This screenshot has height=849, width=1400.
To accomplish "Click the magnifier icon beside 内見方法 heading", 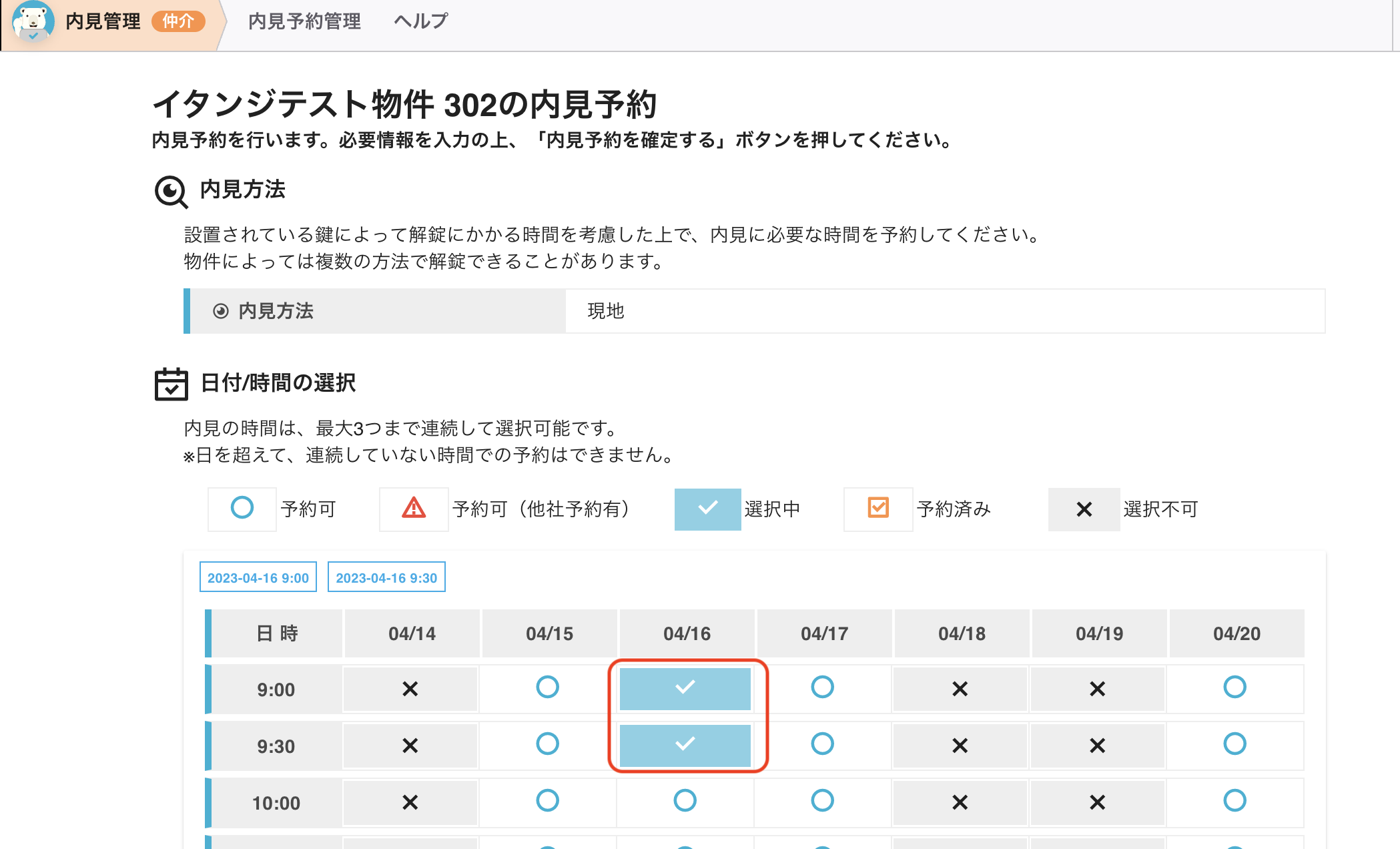I will click(171, 192).
